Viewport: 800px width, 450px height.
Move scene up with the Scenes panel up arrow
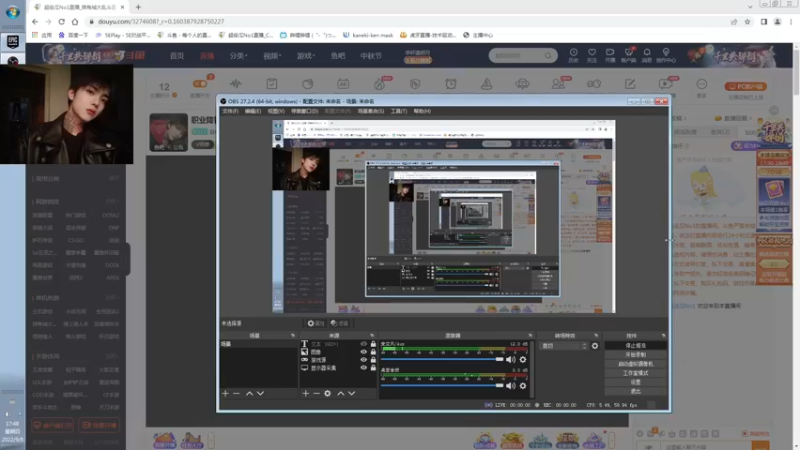click(249, 393)
